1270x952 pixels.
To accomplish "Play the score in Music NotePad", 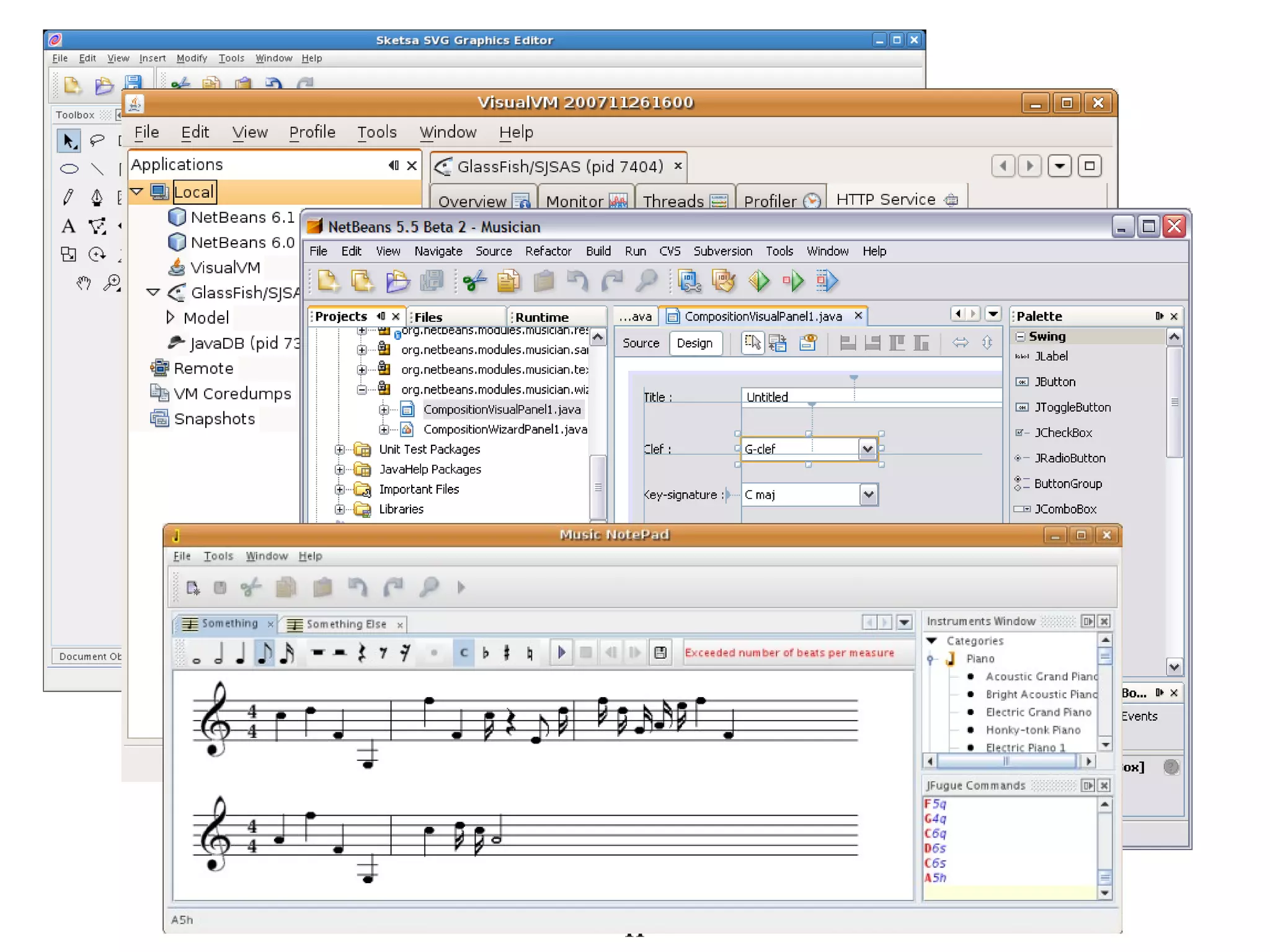I will tap(561, 652).
